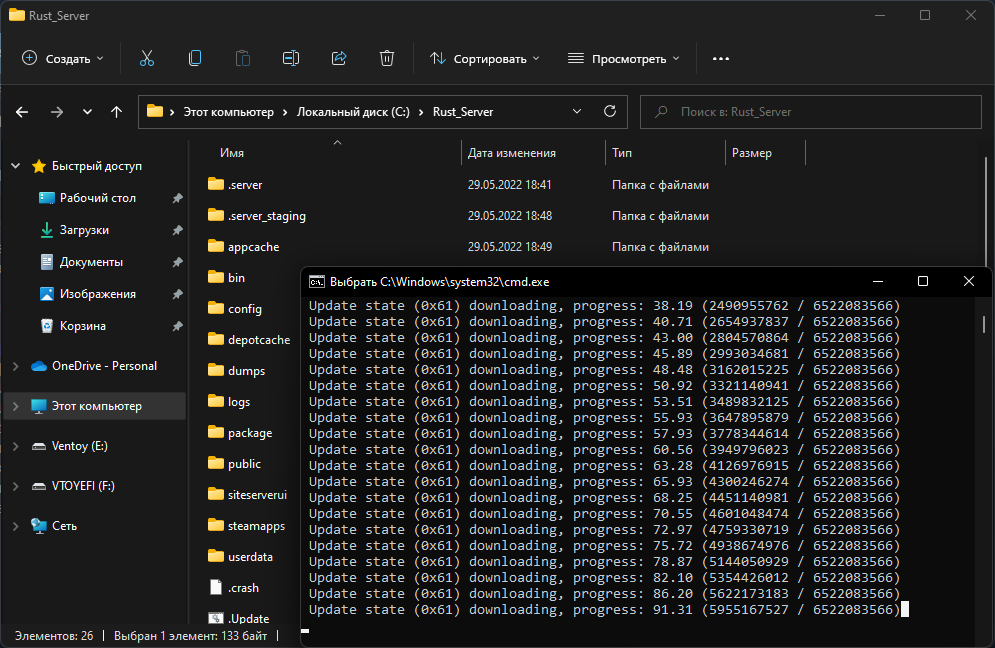The width and height of the screenshot is (995, 648).
Task: Expand the Ventoy (E:) drive node
Action: coord(15,446)
